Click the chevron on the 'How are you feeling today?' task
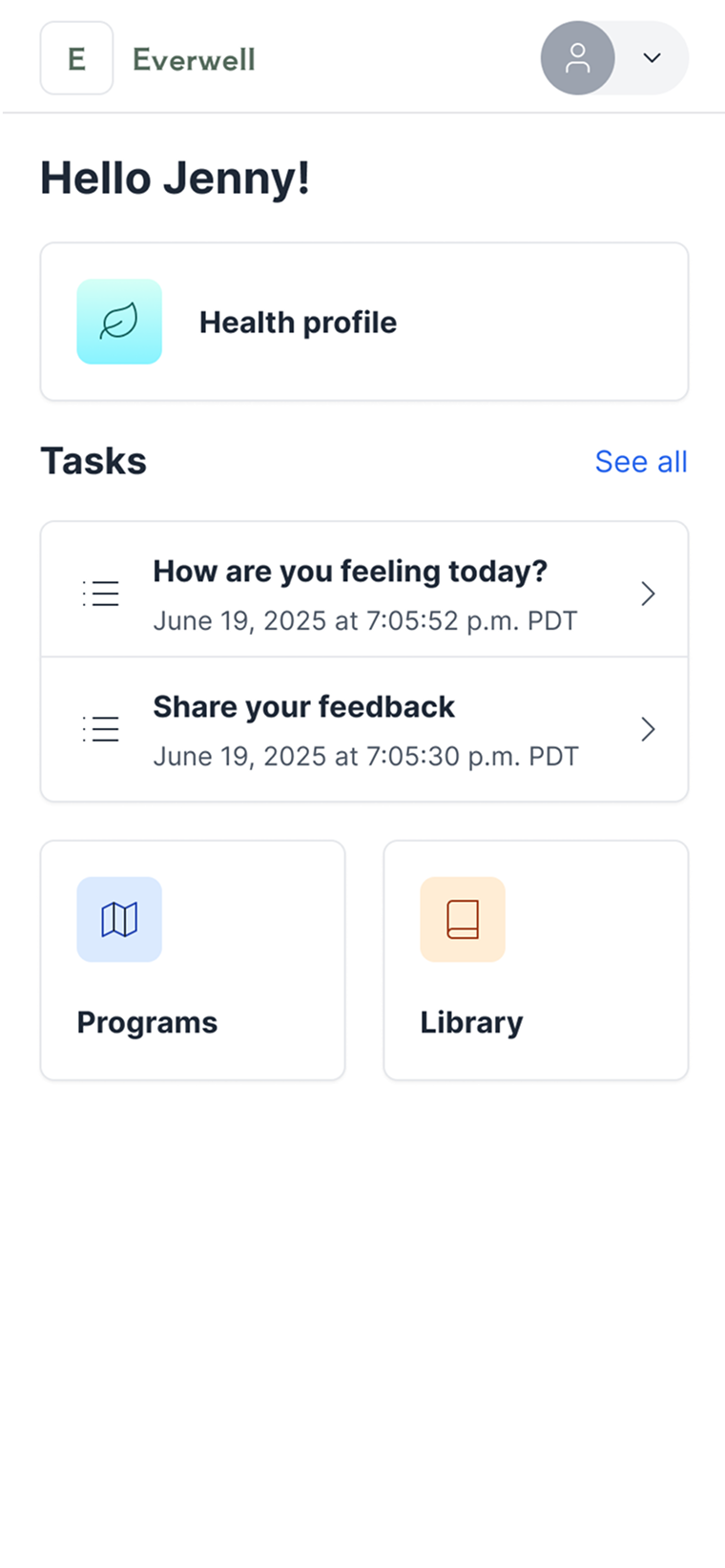725x1568 pixels. click(x=648, y=593)
